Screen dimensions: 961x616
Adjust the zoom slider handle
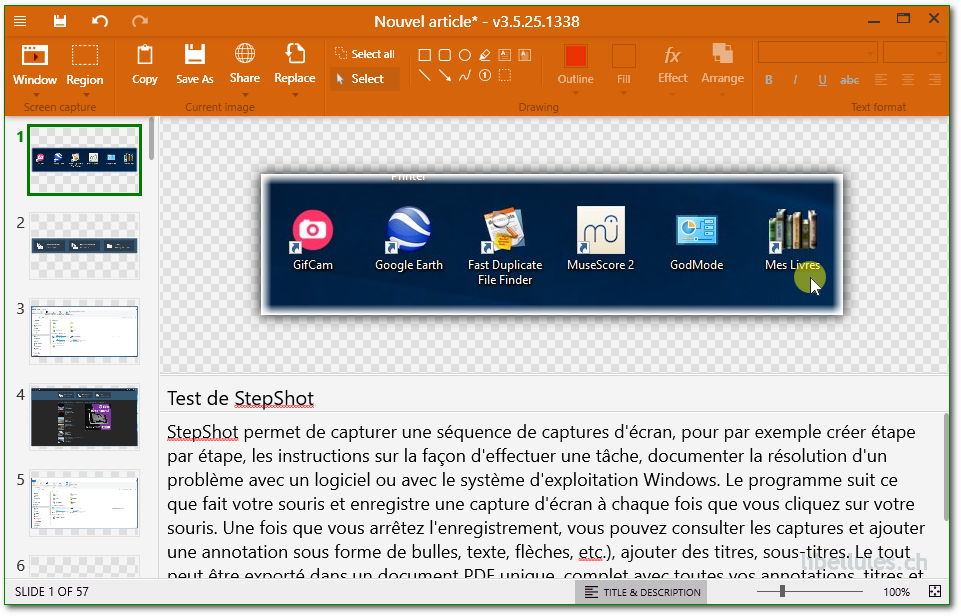point(782,591)
